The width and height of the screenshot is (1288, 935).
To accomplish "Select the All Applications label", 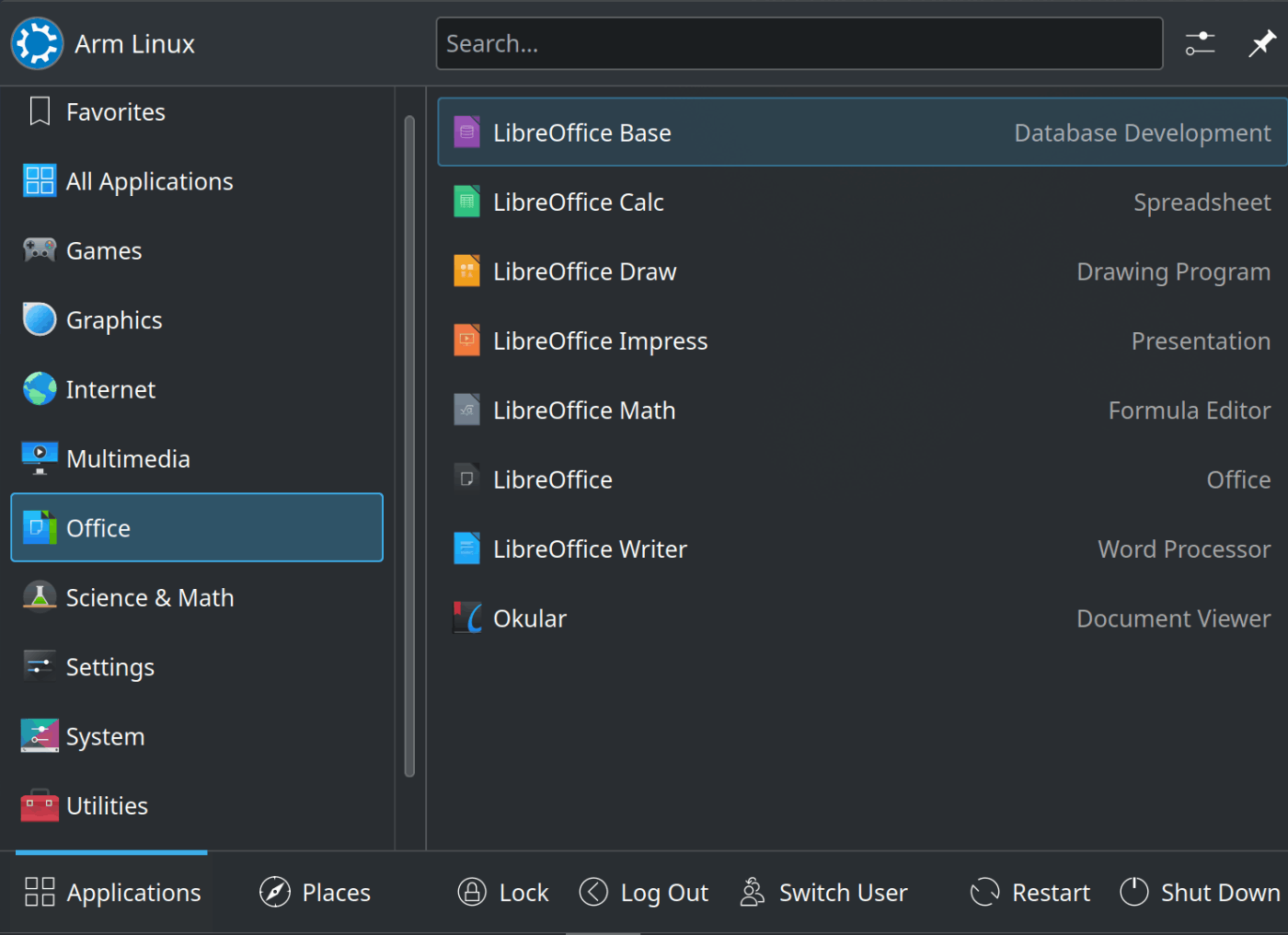I will click(x=149, y=182).
